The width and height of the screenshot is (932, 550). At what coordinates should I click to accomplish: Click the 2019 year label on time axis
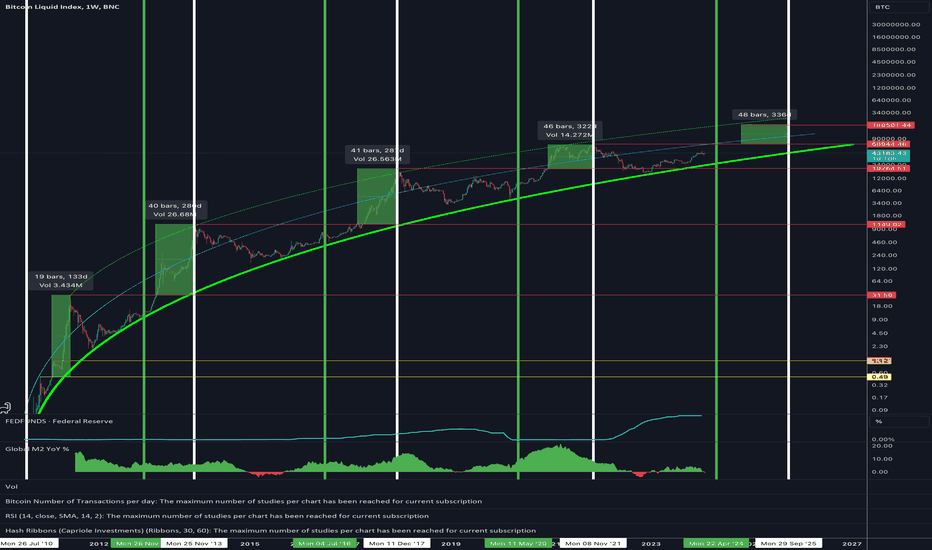(451, 543)
